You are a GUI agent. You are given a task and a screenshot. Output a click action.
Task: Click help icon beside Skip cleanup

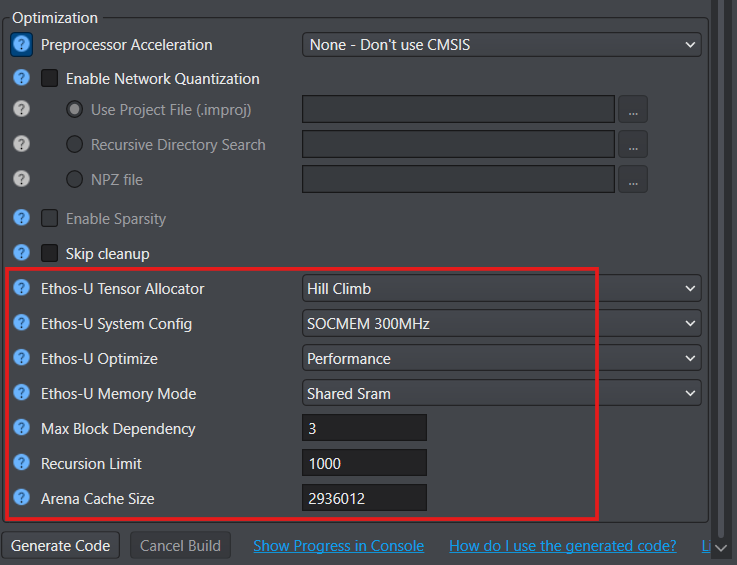(21, 254)
